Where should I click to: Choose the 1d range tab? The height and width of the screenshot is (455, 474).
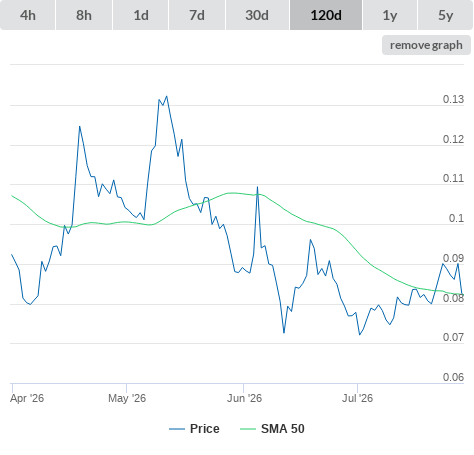tap(141, 15)
